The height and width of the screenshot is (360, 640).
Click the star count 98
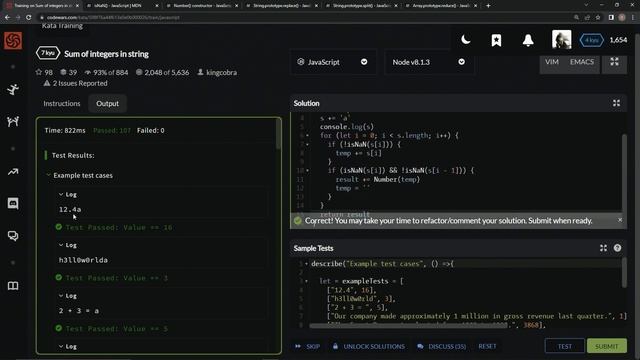pyautogui.click(x=44, y=72)
